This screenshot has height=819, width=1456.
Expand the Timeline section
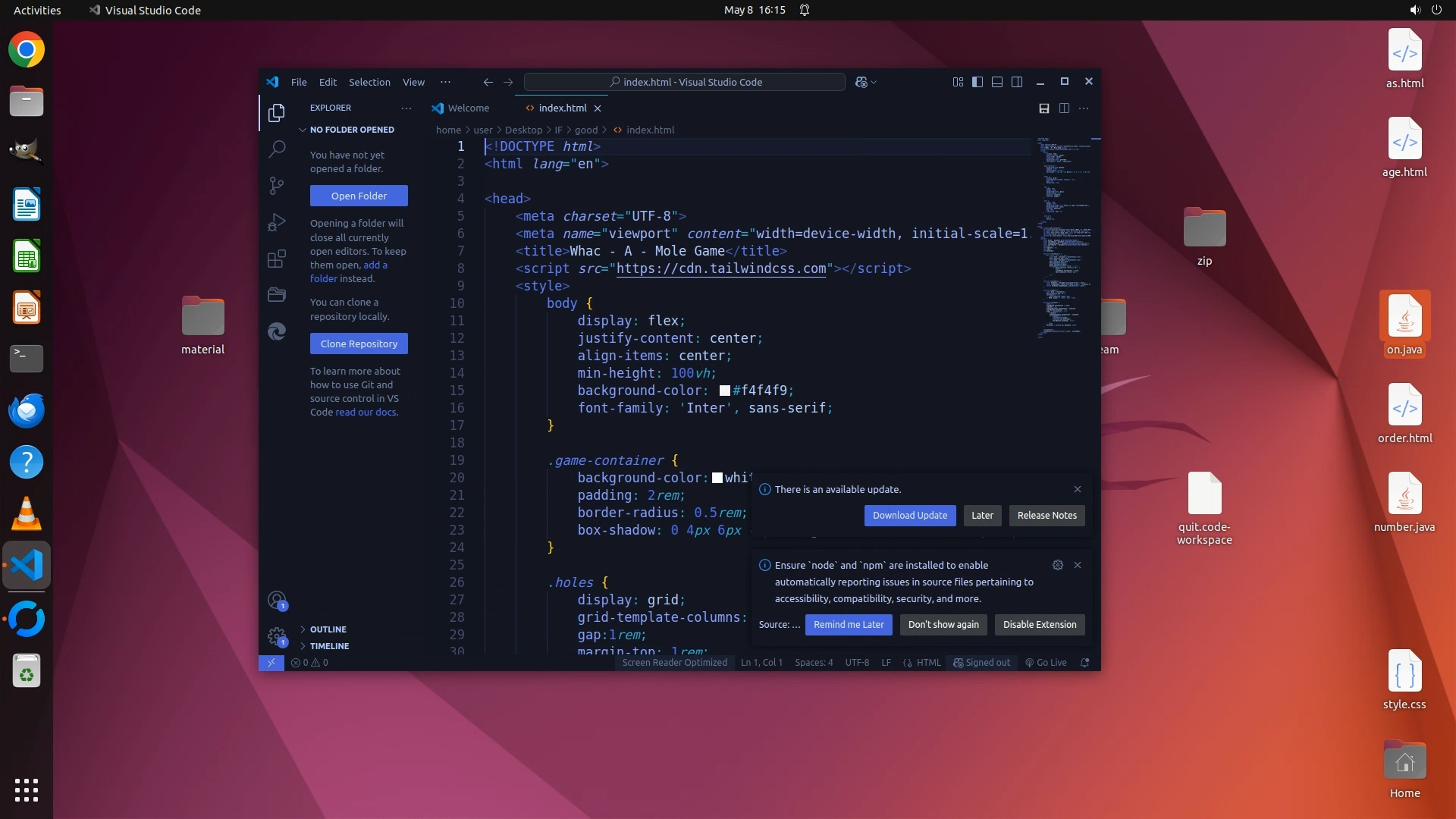tap(329, 646)
